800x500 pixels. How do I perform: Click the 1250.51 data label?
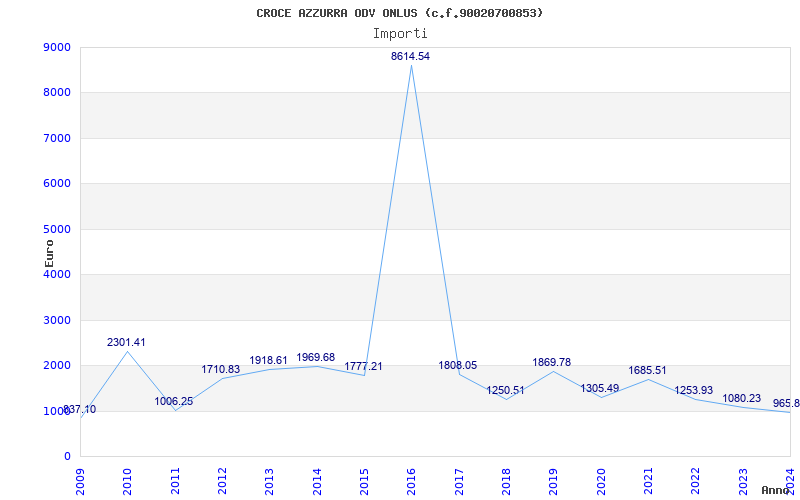coord(505,390)
